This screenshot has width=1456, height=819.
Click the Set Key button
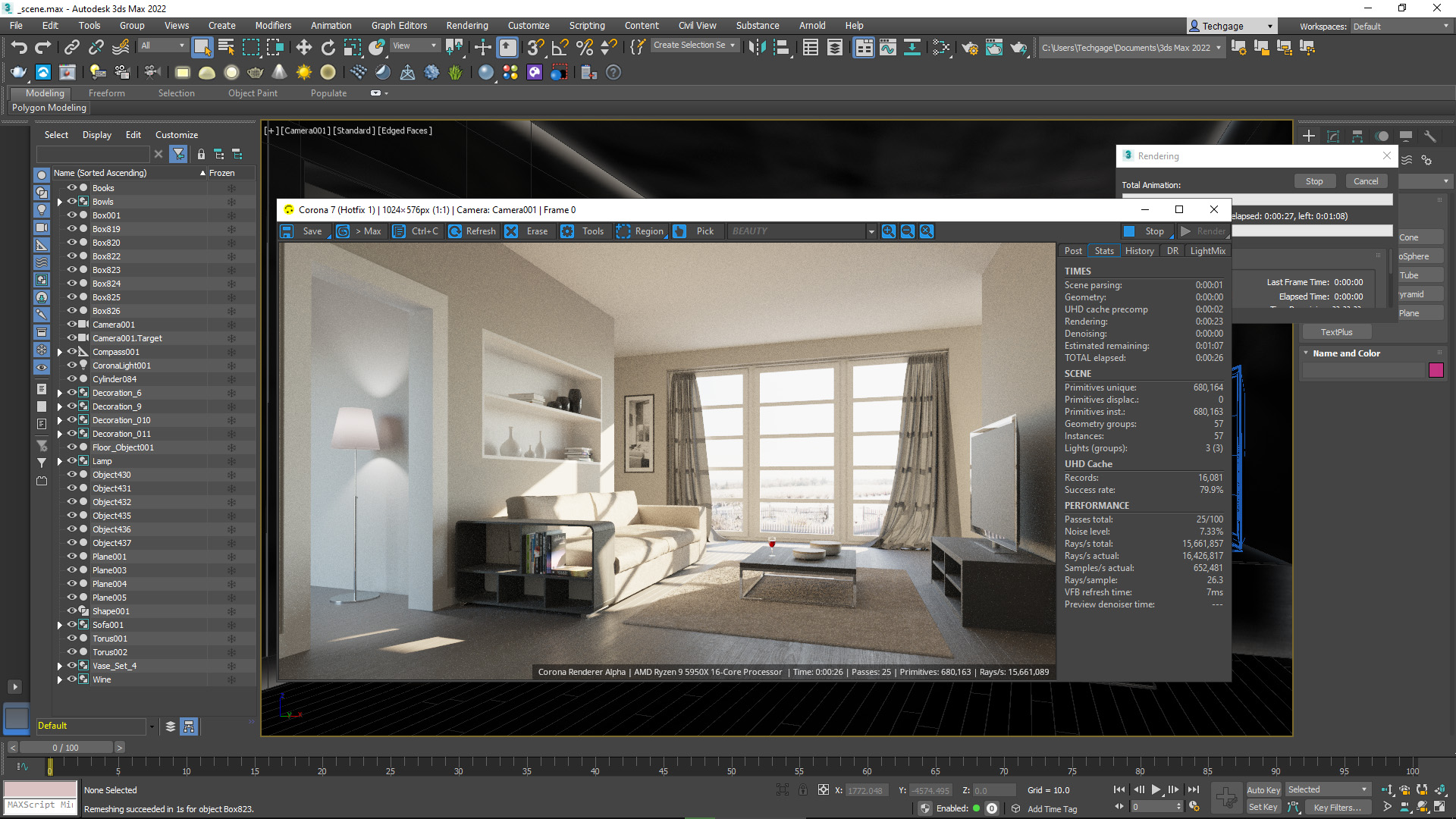(1263, 807)
